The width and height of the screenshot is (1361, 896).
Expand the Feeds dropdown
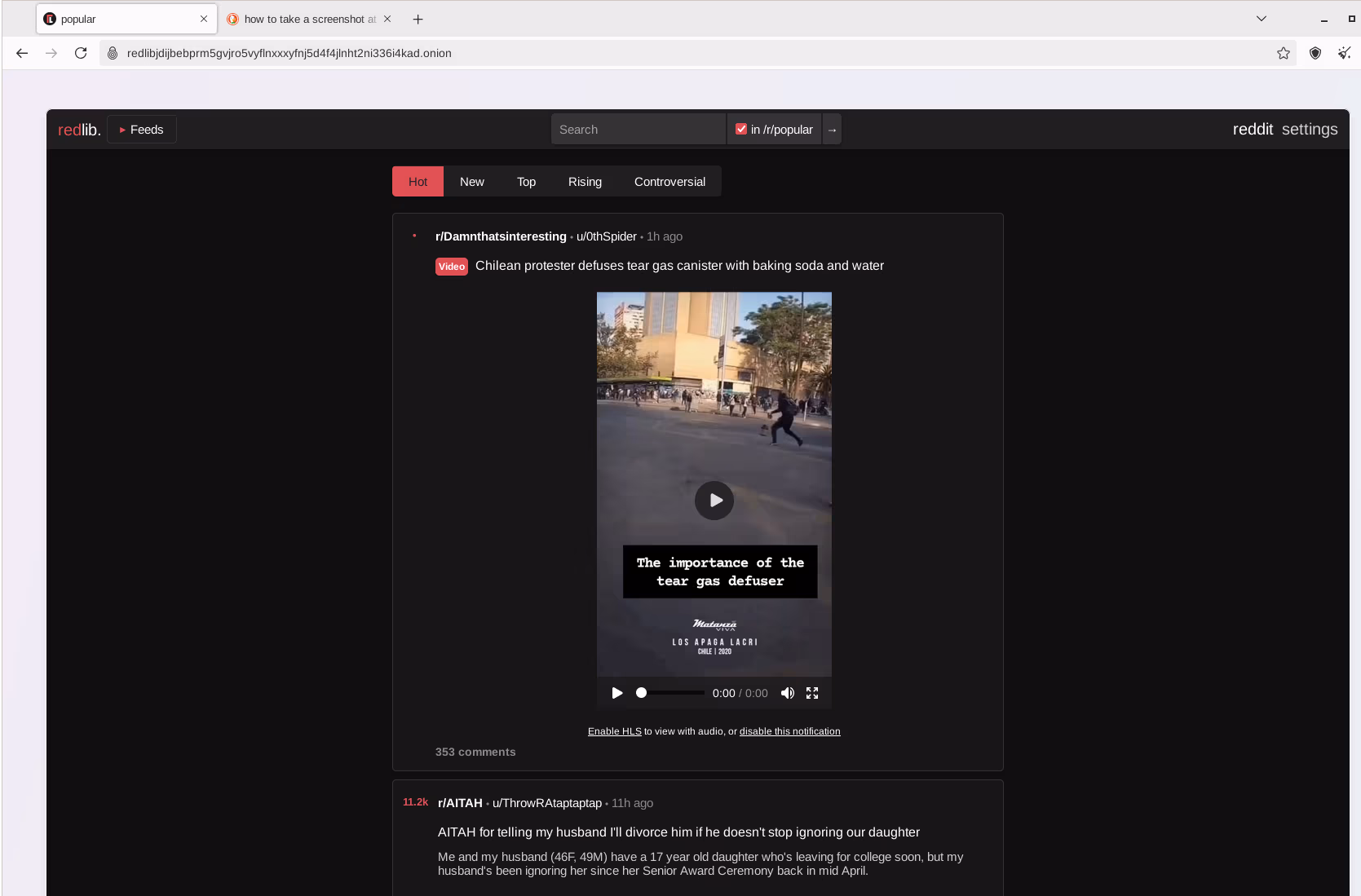pyautogui.click(x=142, y=130)
